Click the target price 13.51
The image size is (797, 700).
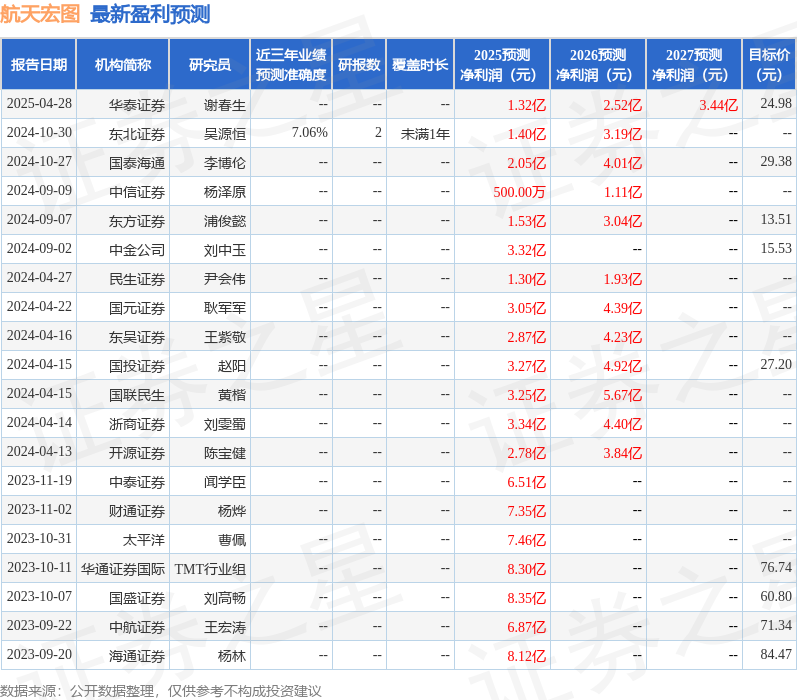(x=776, y=220)
